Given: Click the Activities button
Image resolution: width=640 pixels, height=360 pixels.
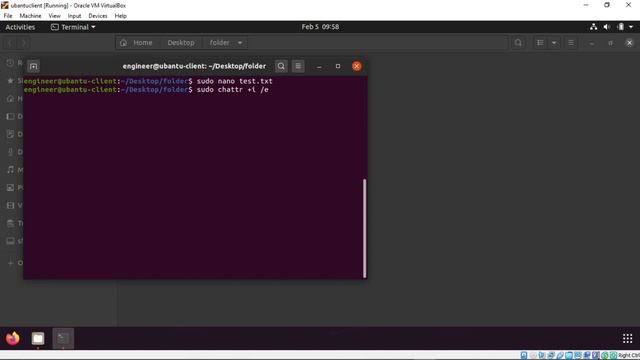Looking at the screenshot, I should click(x=20, y=27).
